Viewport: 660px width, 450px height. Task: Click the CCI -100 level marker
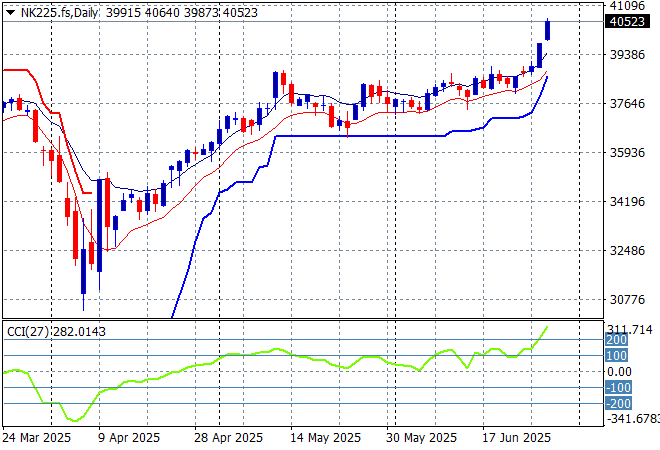point(618,388)
